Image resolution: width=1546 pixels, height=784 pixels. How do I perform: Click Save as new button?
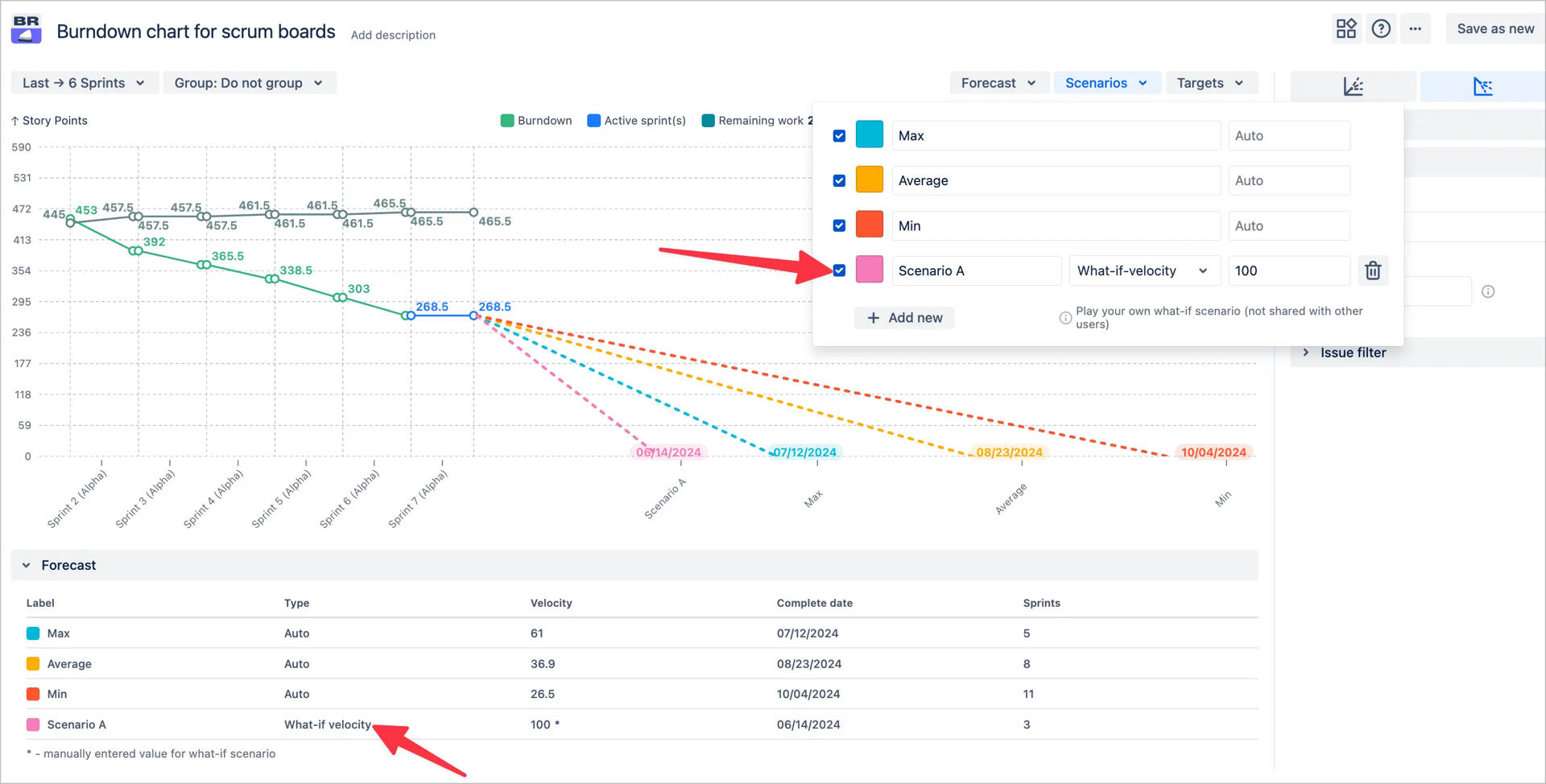pos(1495,29)
